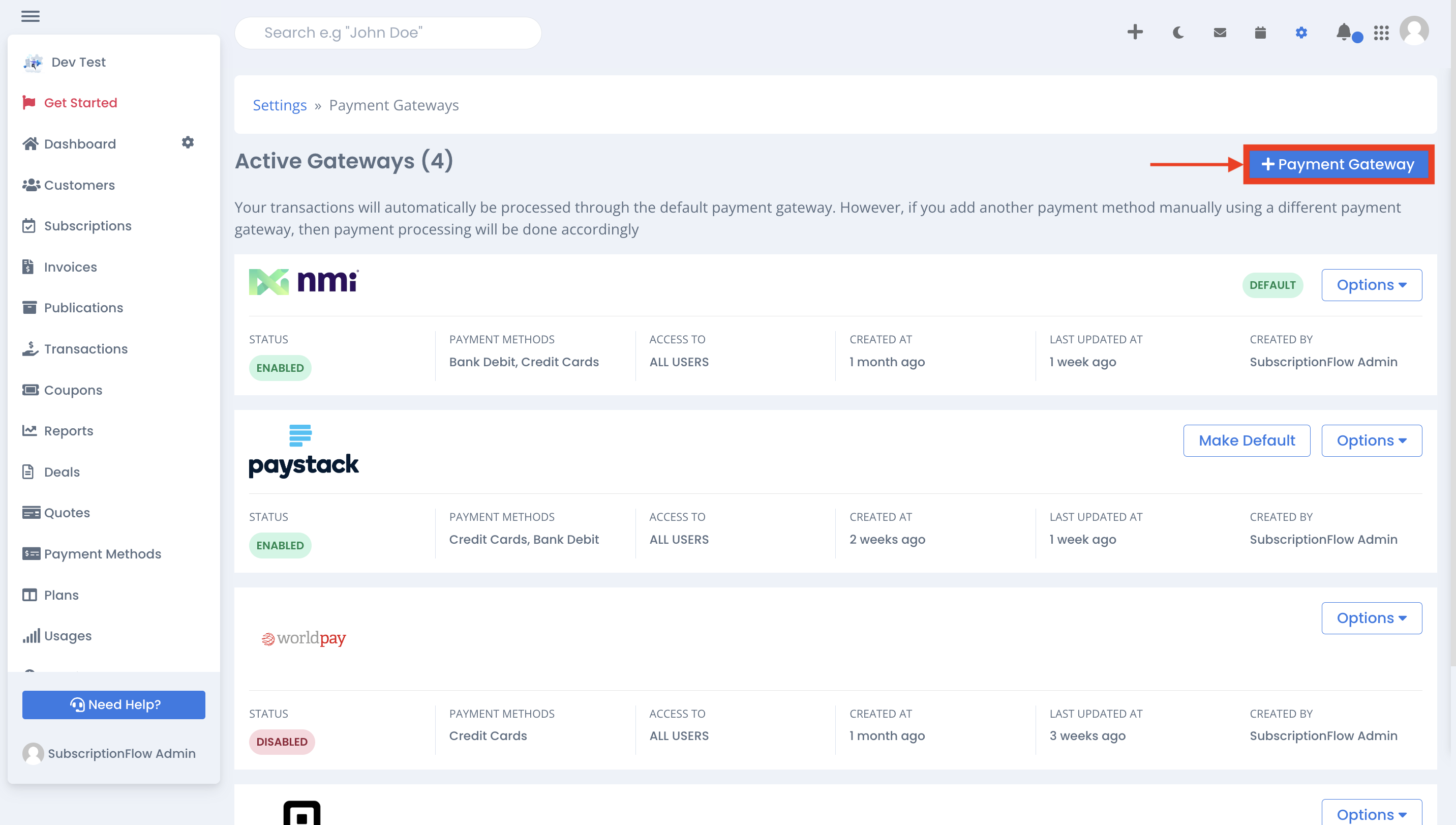The width and height of the screenshot is (1456, 825).
Task: Open the Payment Methods sidebar item
Action: (x=103, y=553)
